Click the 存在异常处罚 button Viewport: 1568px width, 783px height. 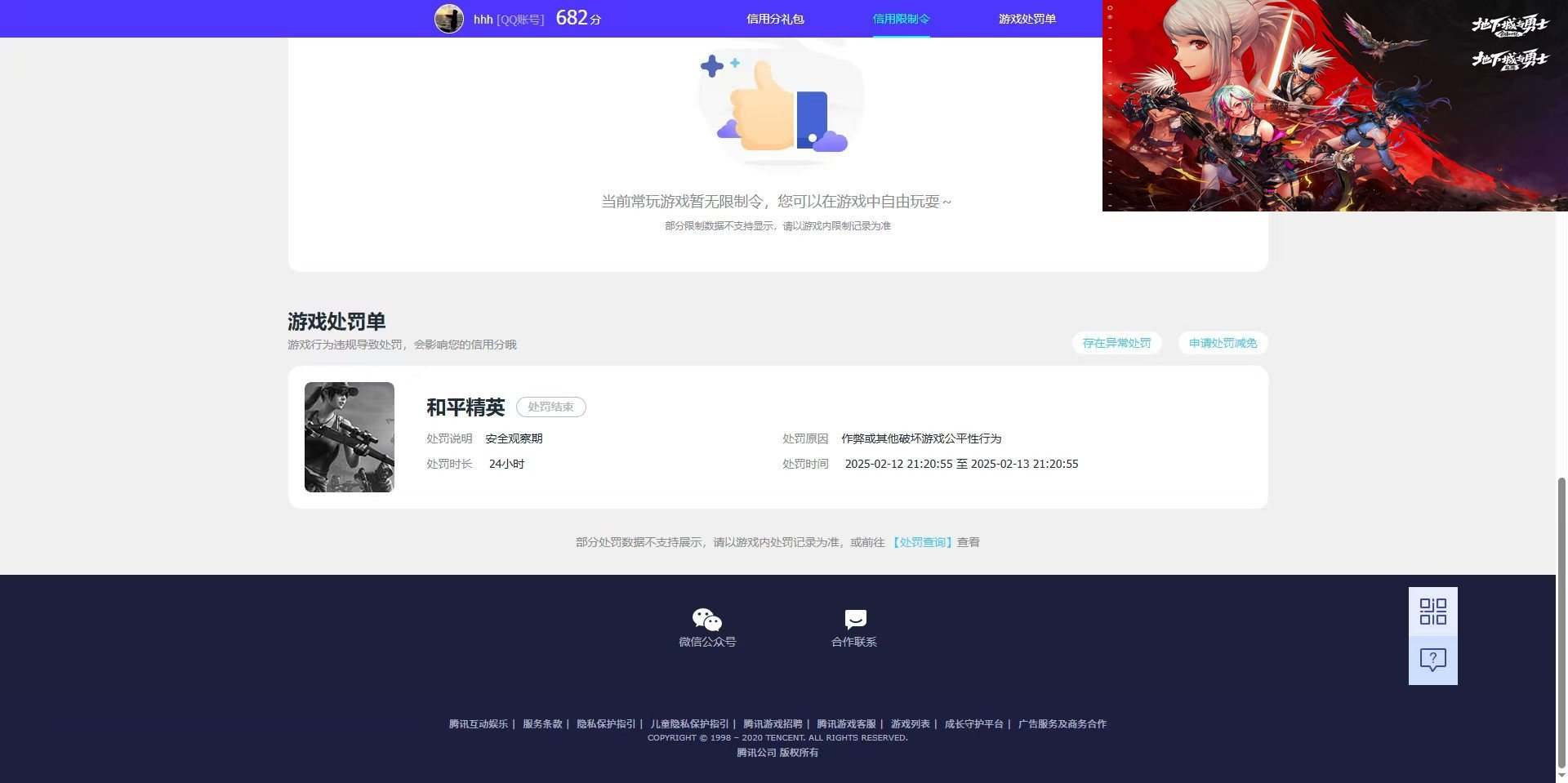pos(1116,343)
